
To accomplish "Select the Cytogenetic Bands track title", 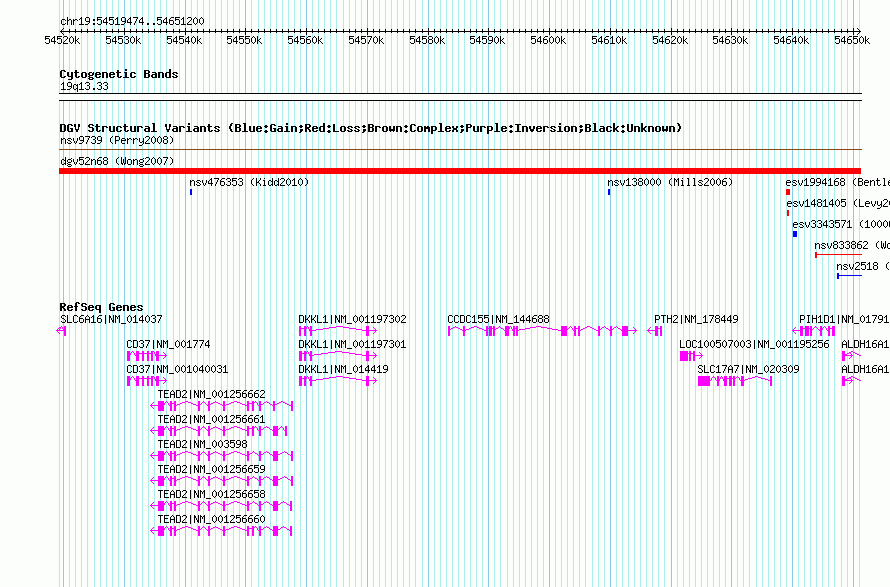I will (119, 74).
